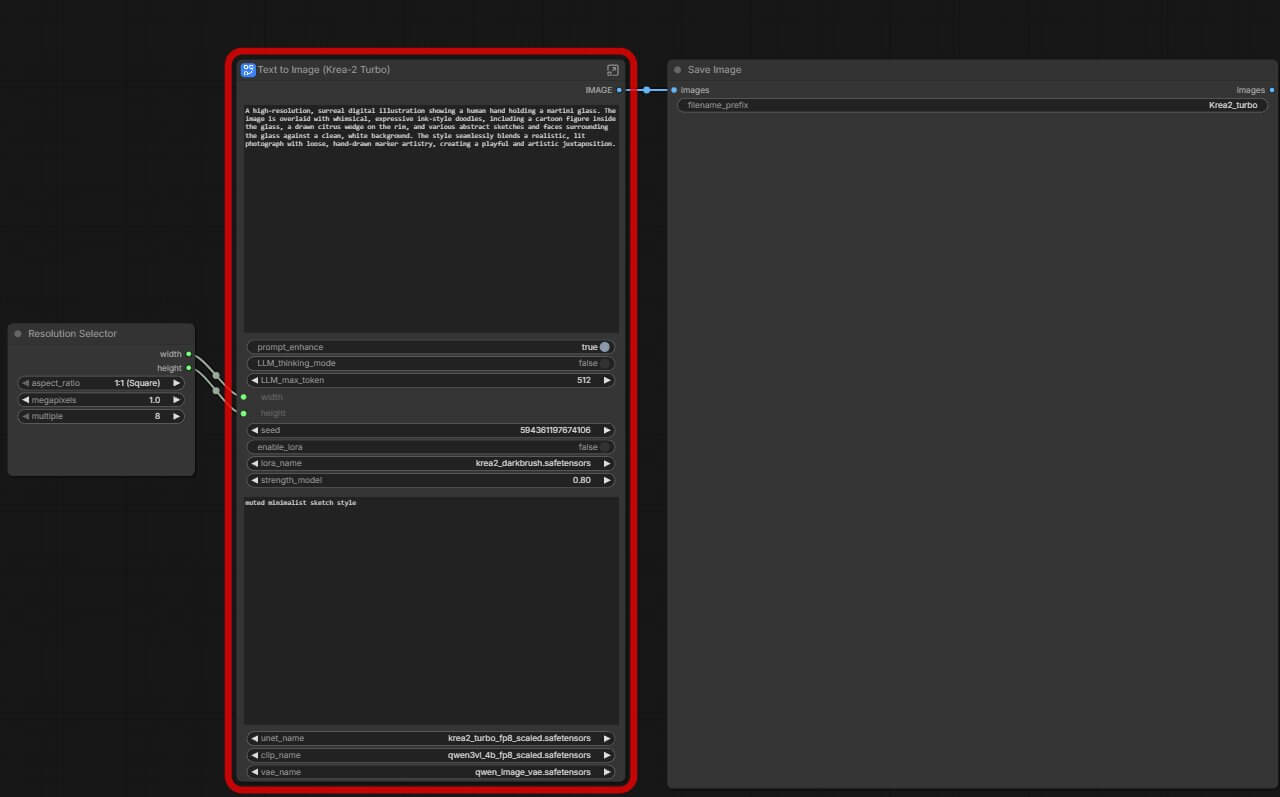Click the images output port on Save Image
This screenshot has height=797, width=1280.
(1272, 90)
